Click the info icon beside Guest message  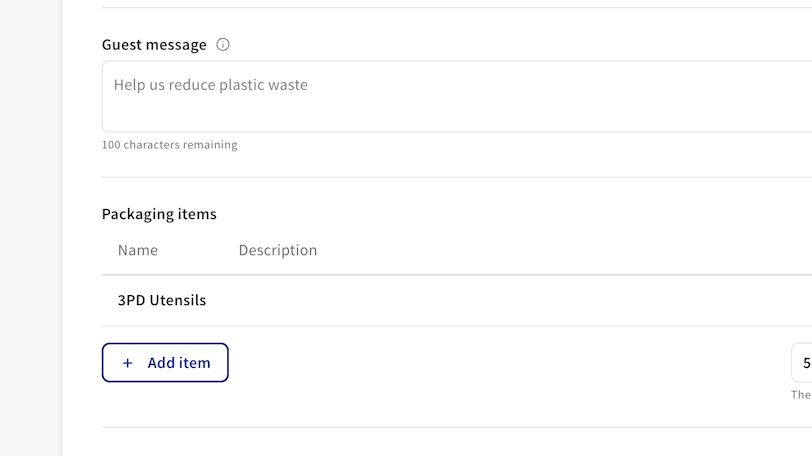click(x=223, y=44)
